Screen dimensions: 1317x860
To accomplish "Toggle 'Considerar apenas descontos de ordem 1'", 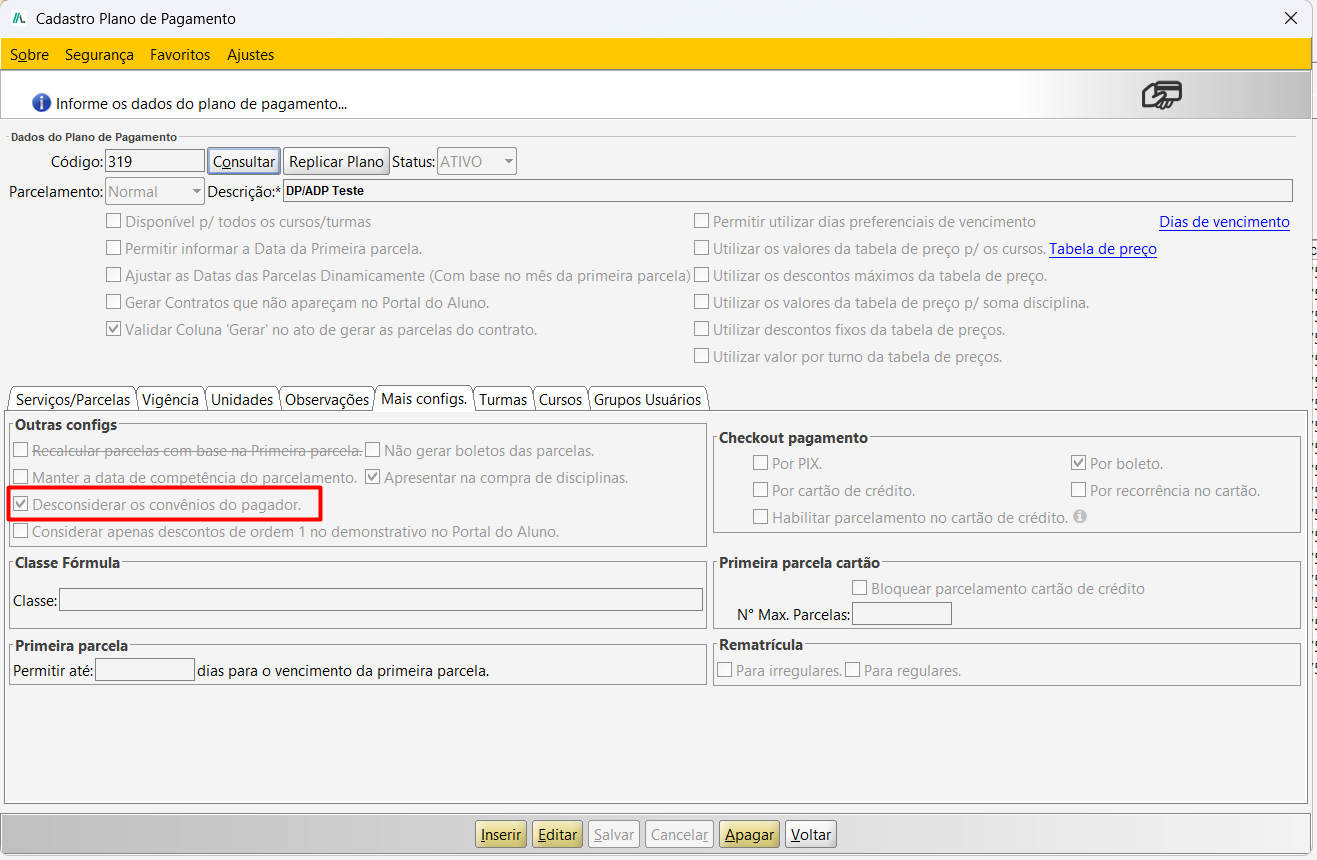I will (x=21, y=532).
